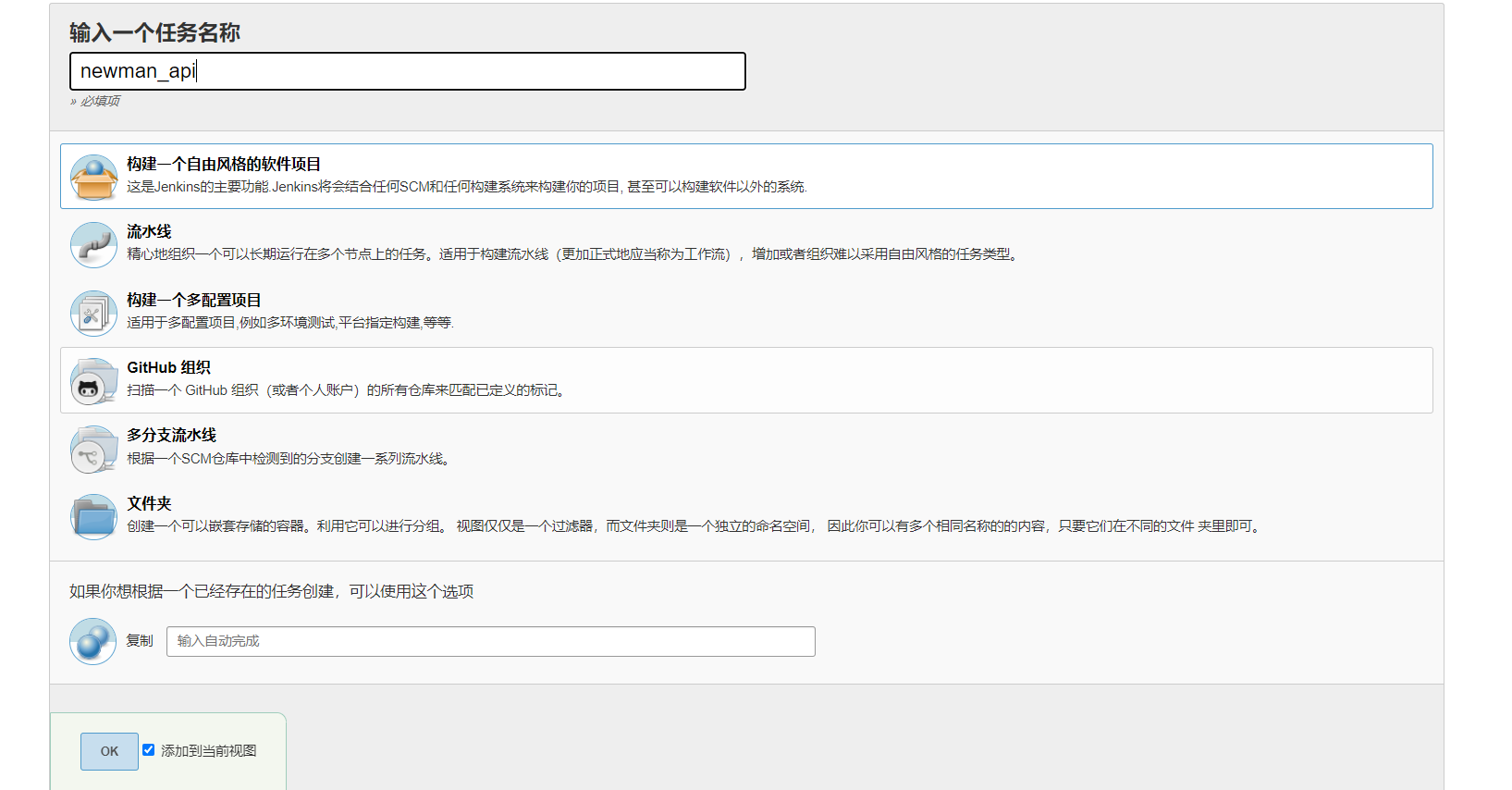Click text 如果你想根据一个已经存在的任务创建
The image size is (1512, 790).
(272, 592)
